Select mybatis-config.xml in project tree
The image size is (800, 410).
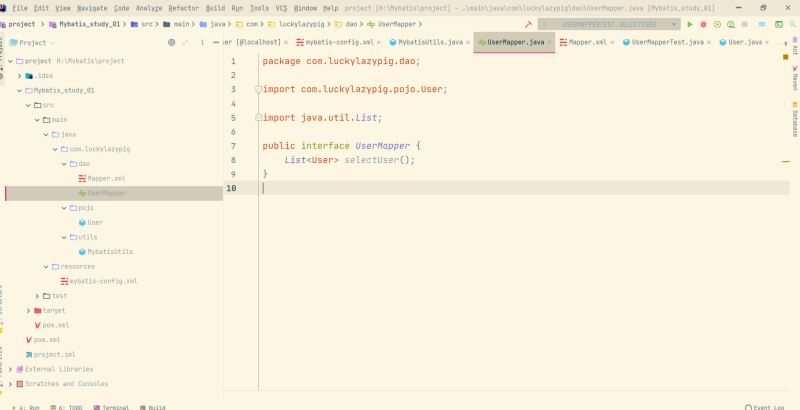pyautogui.click(x=103, y=281)
